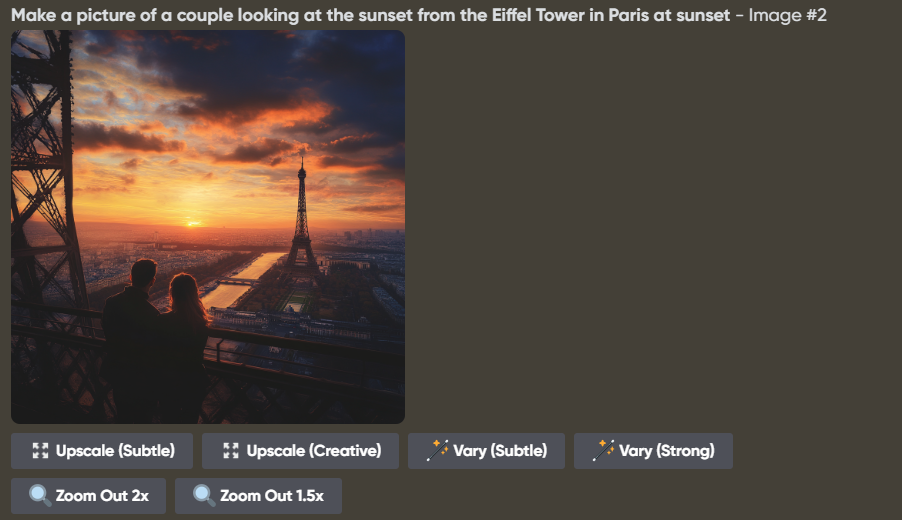Click the magnifier icon on Zoom Out 1.5x

(x=204, y=495)
